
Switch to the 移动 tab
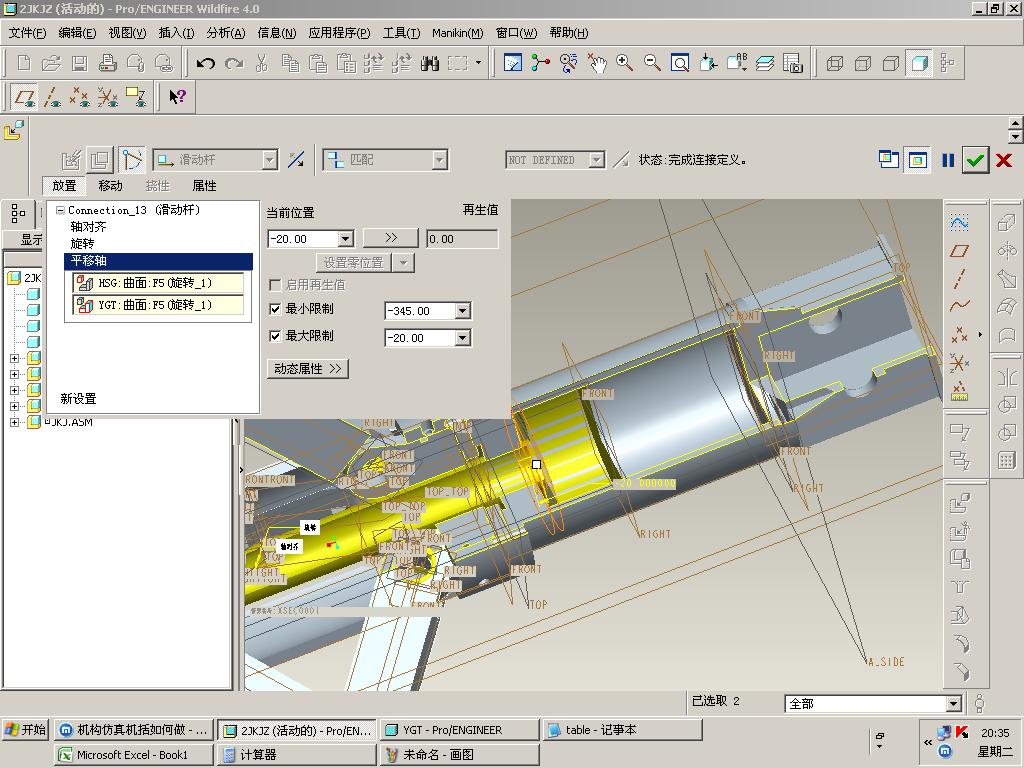tap(110, 185)
